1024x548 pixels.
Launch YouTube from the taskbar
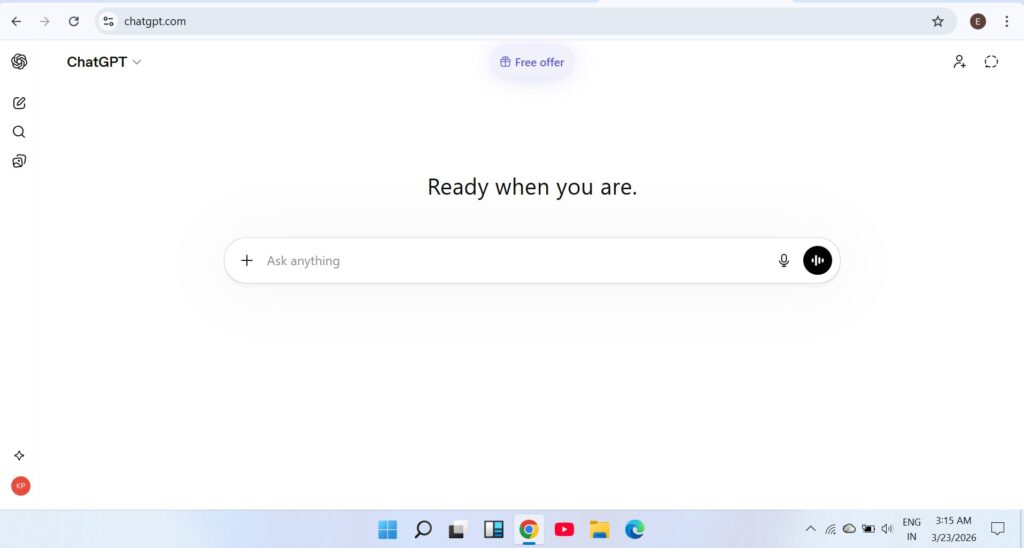click(x=564, y=529)
